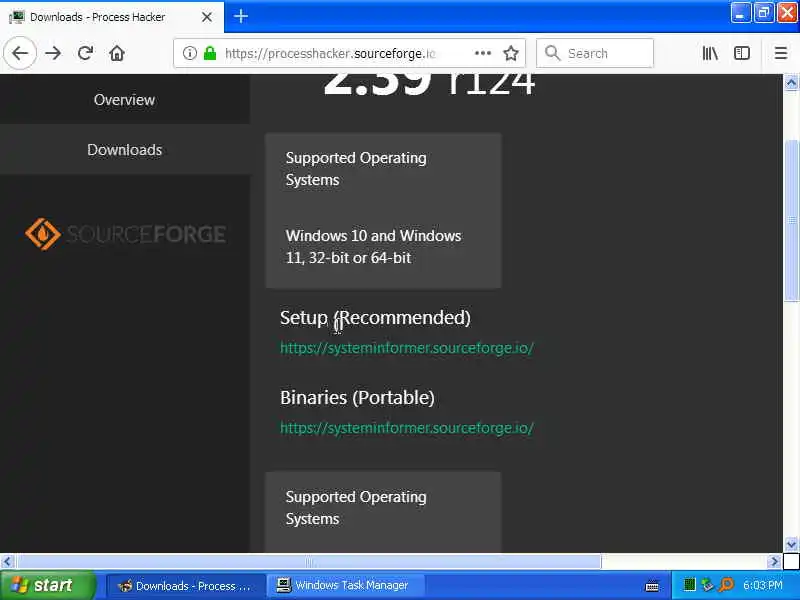Minimize the browser window

coord(740,13)
